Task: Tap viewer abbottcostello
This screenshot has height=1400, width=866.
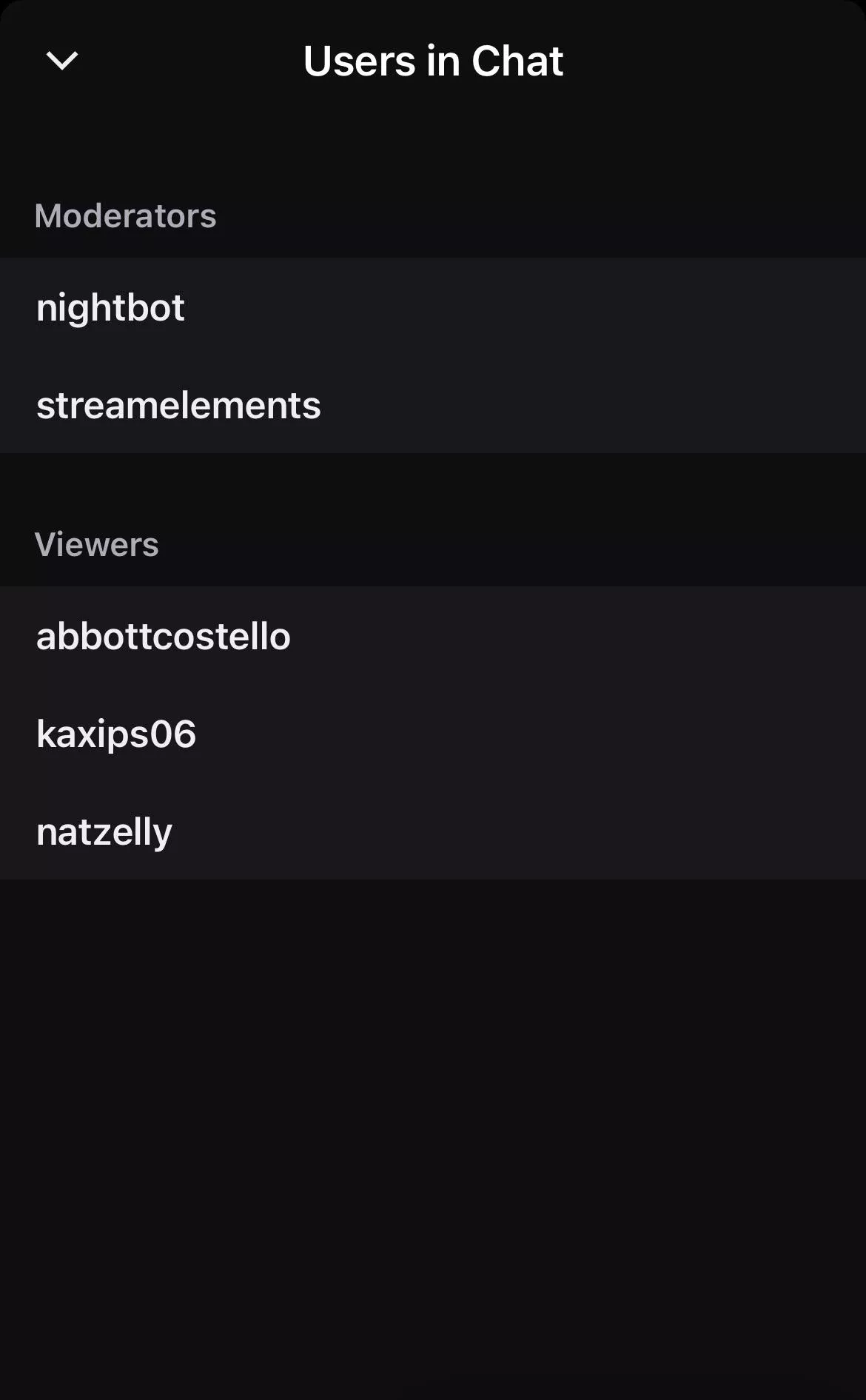Action: tap(164, 636)
